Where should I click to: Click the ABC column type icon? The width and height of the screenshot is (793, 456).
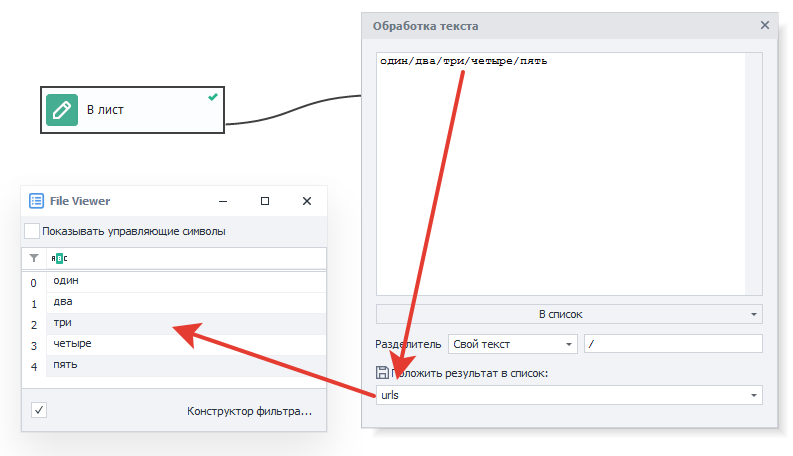click(x=58, y=258)
